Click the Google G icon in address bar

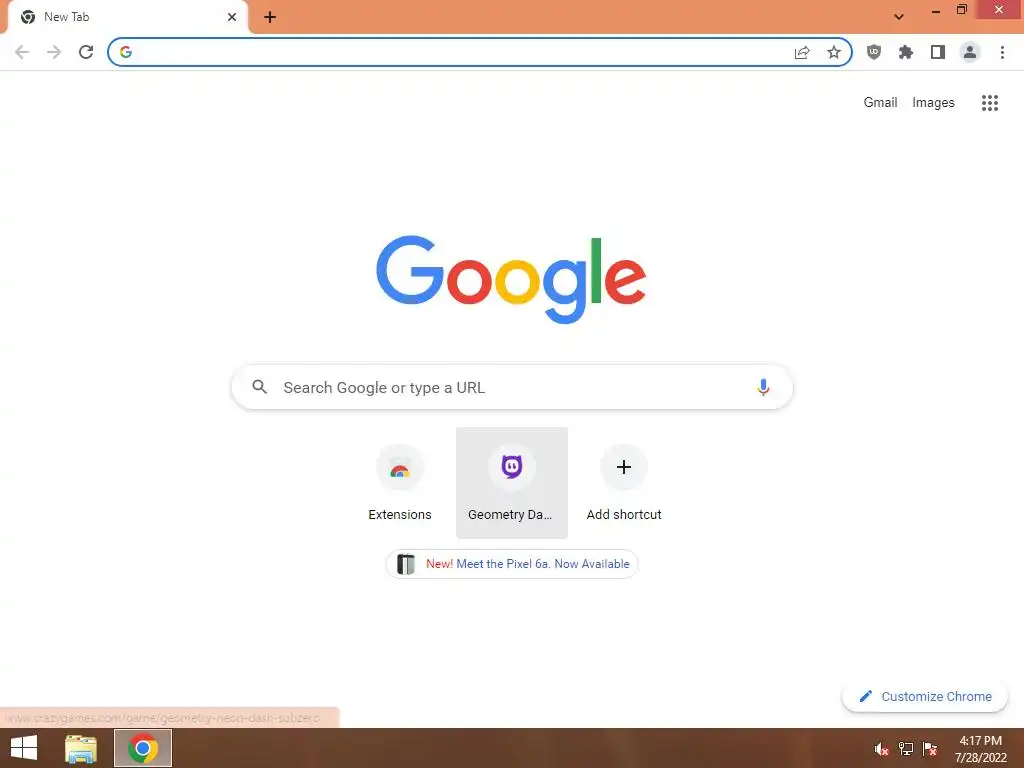tap(126, 52)
